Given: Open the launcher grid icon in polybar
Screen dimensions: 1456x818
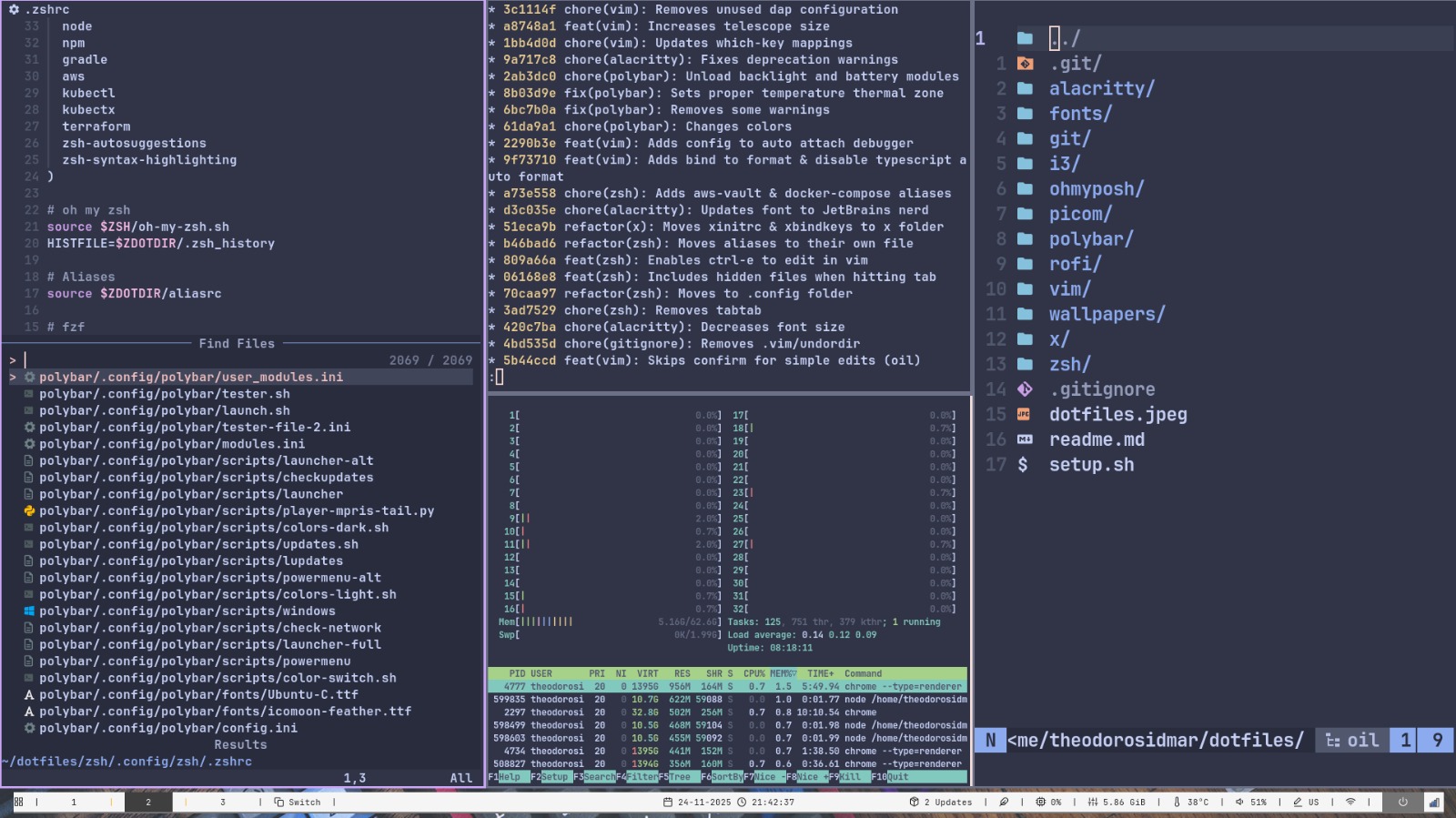Looking at the screenshot, I should 18,802.
